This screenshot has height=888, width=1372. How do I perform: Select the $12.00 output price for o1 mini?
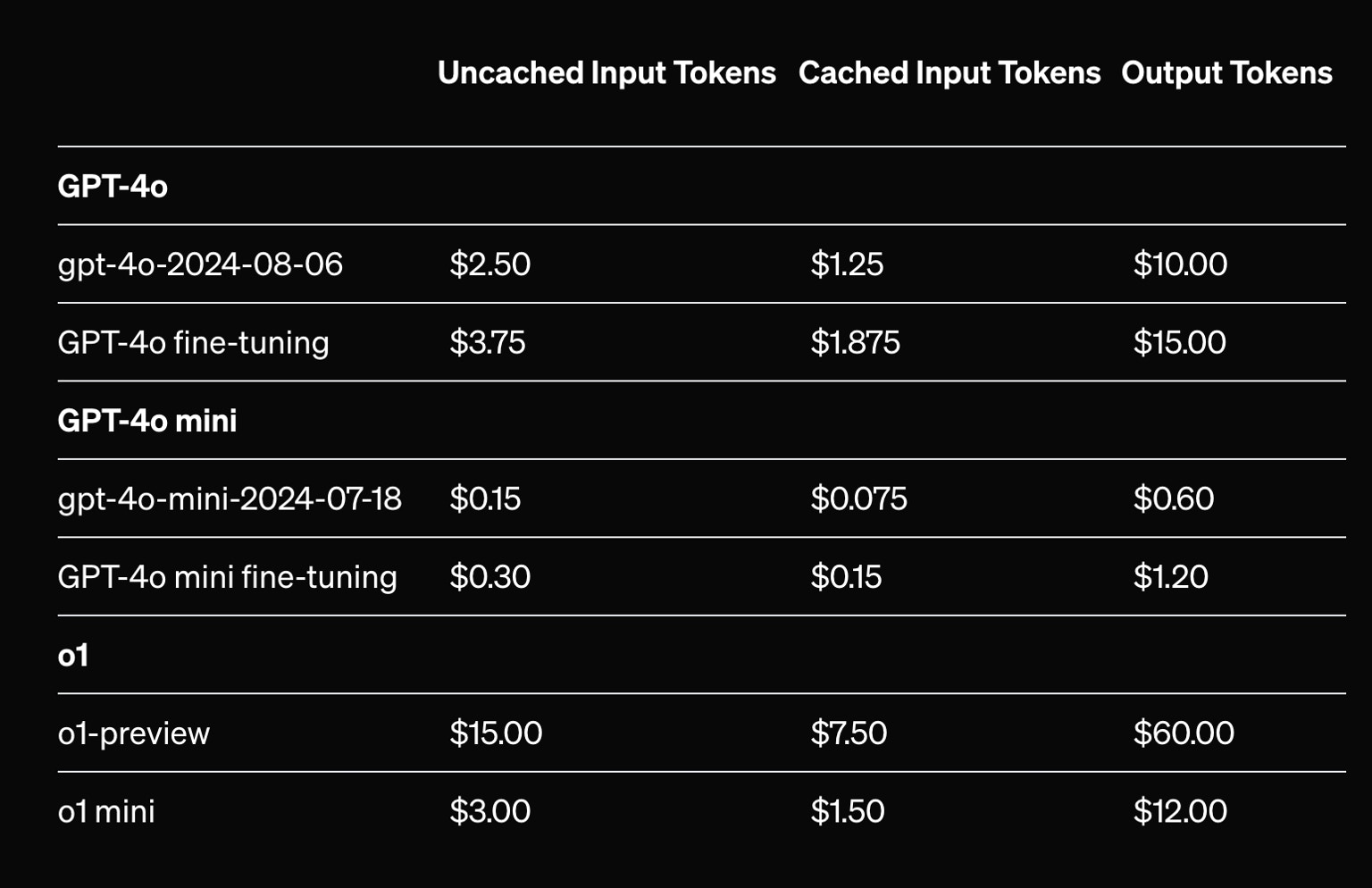(x=1180, y=811)
